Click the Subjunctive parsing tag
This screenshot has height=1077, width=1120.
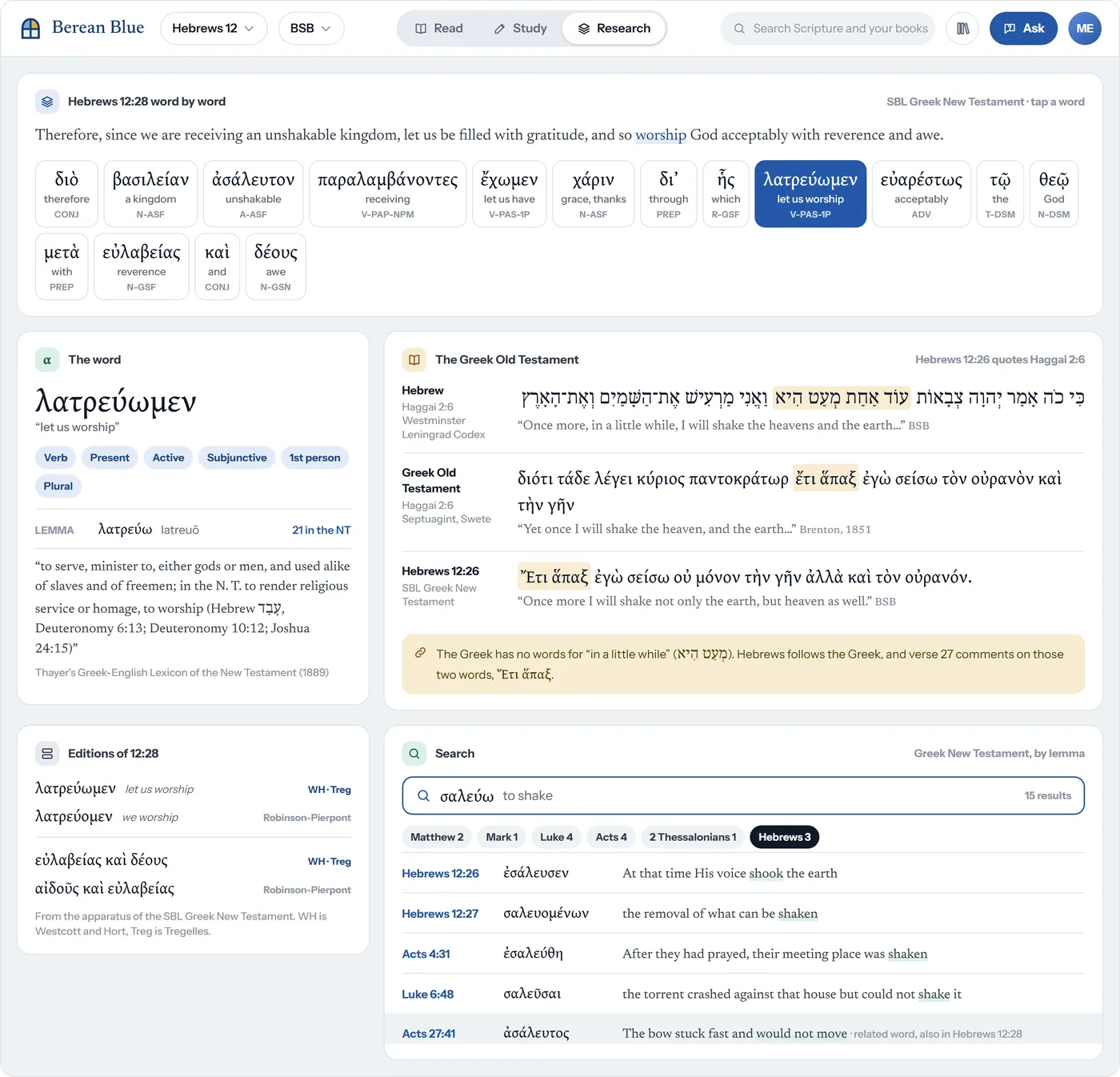237,458
